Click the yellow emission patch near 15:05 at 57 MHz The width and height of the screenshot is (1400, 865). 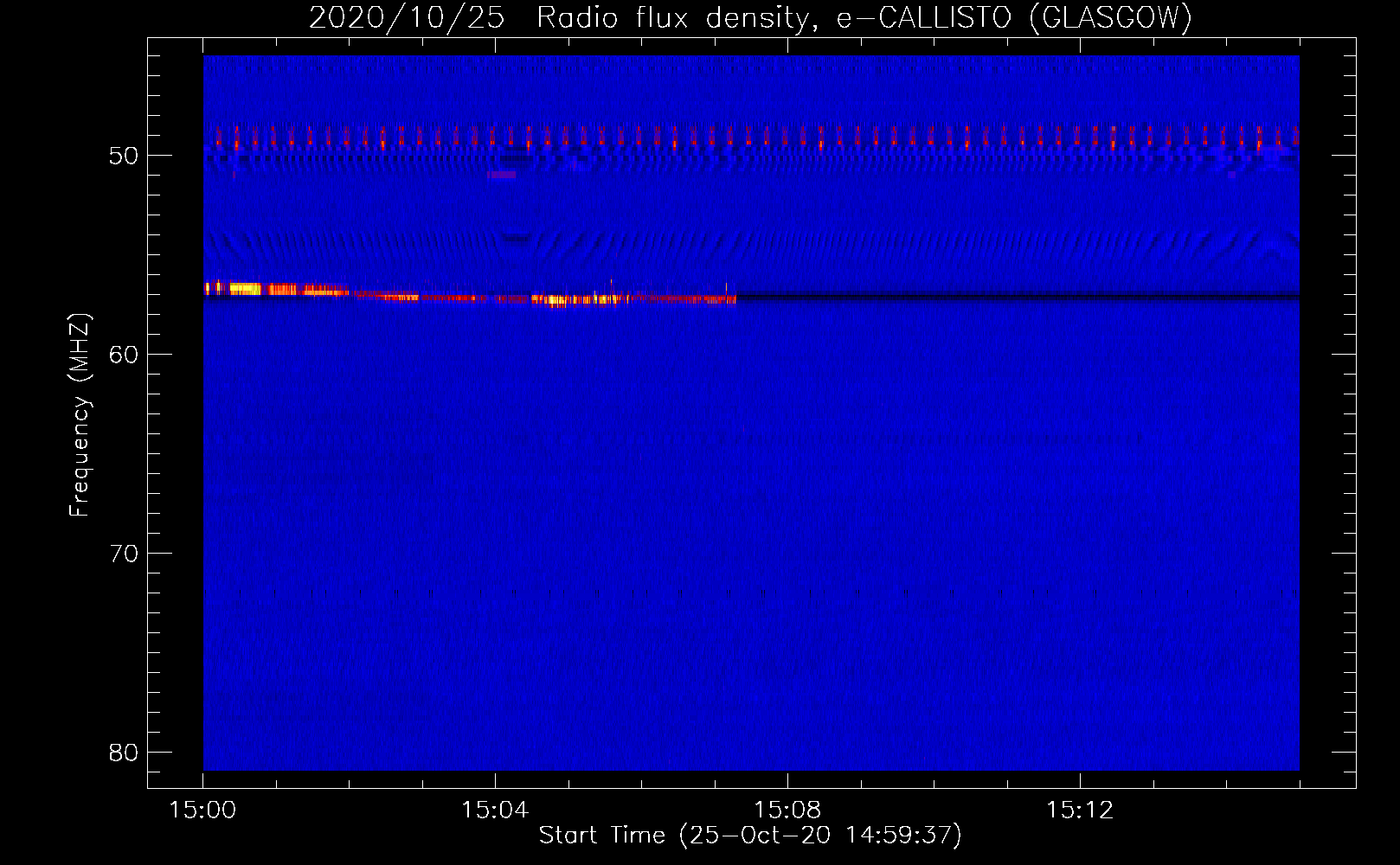tap(578, 300)
